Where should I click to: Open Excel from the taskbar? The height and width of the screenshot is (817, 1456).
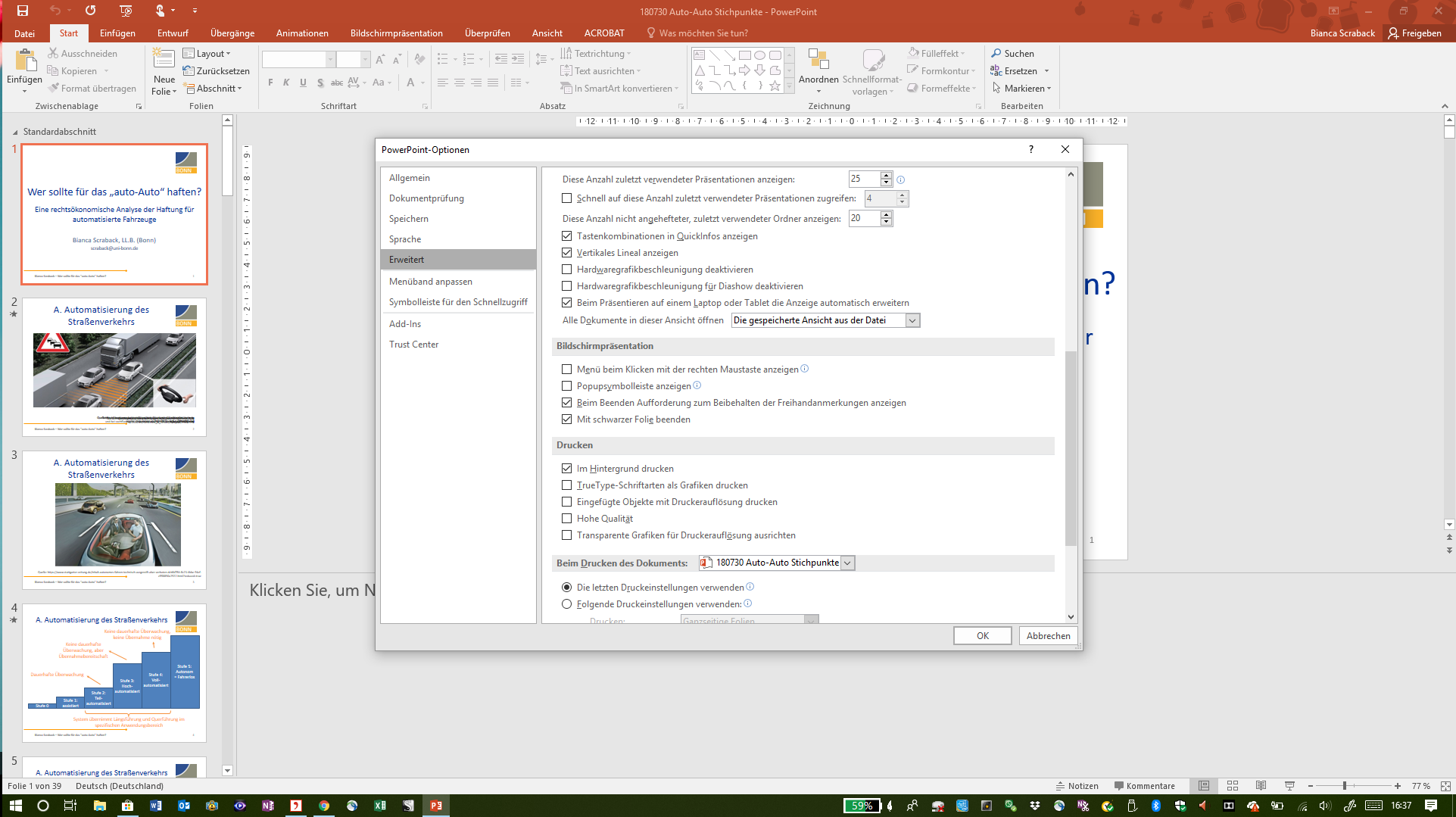tap(380, 805)
